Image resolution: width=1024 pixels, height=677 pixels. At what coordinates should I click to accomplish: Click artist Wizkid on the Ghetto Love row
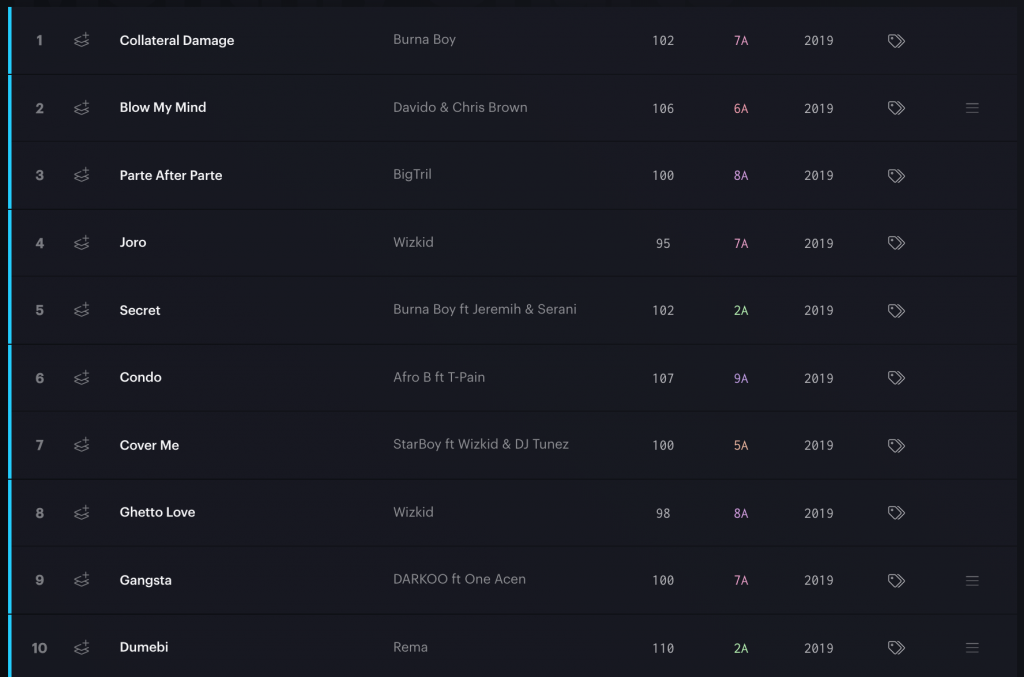413,512
